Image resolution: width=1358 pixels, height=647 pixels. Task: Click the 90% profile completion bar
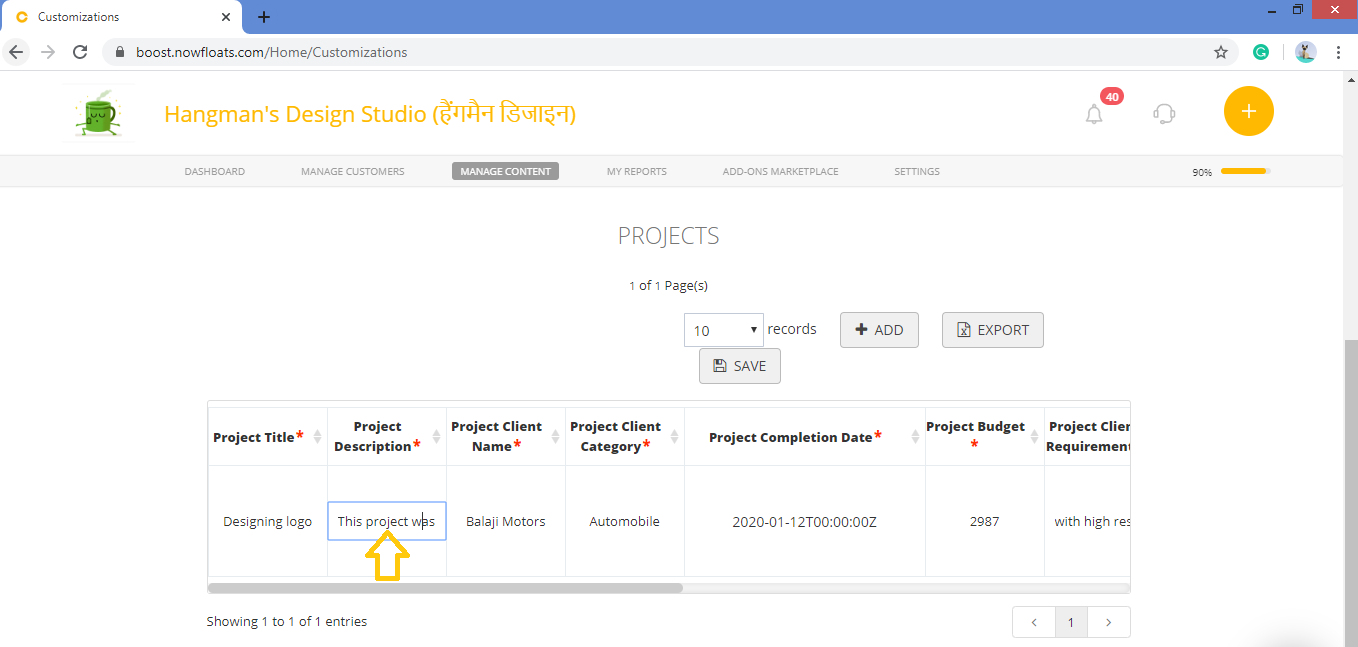[x=1244, y=171]
